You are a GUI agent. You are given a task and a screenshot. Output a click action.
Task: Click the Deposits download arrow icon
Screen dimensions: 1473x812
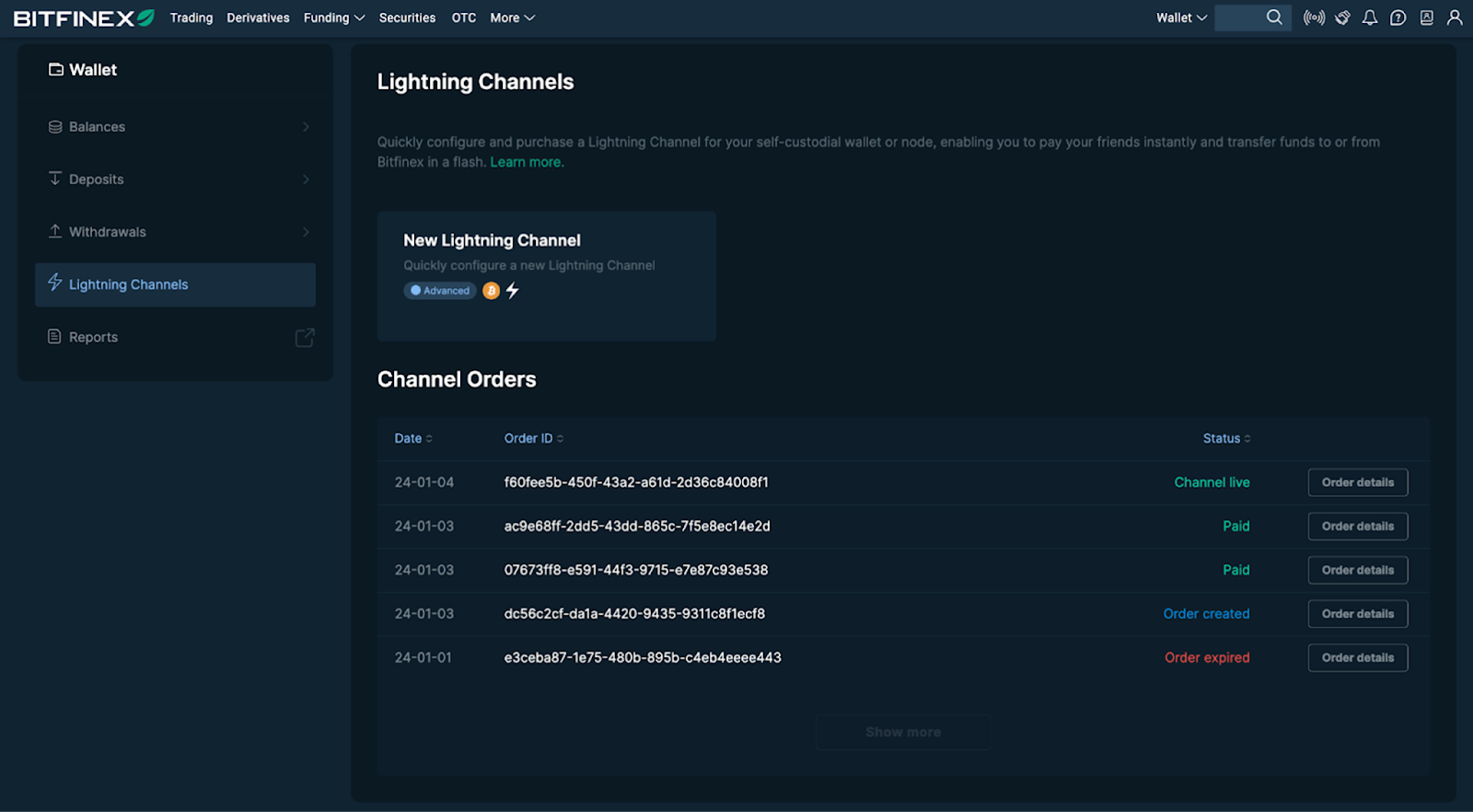click(x=55, y=179)
